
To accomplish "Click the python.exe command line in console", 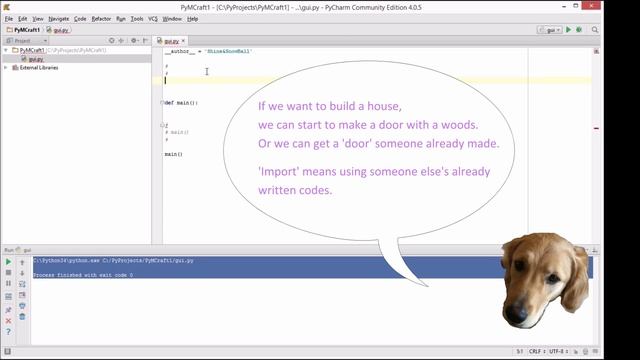I will 113,260.
